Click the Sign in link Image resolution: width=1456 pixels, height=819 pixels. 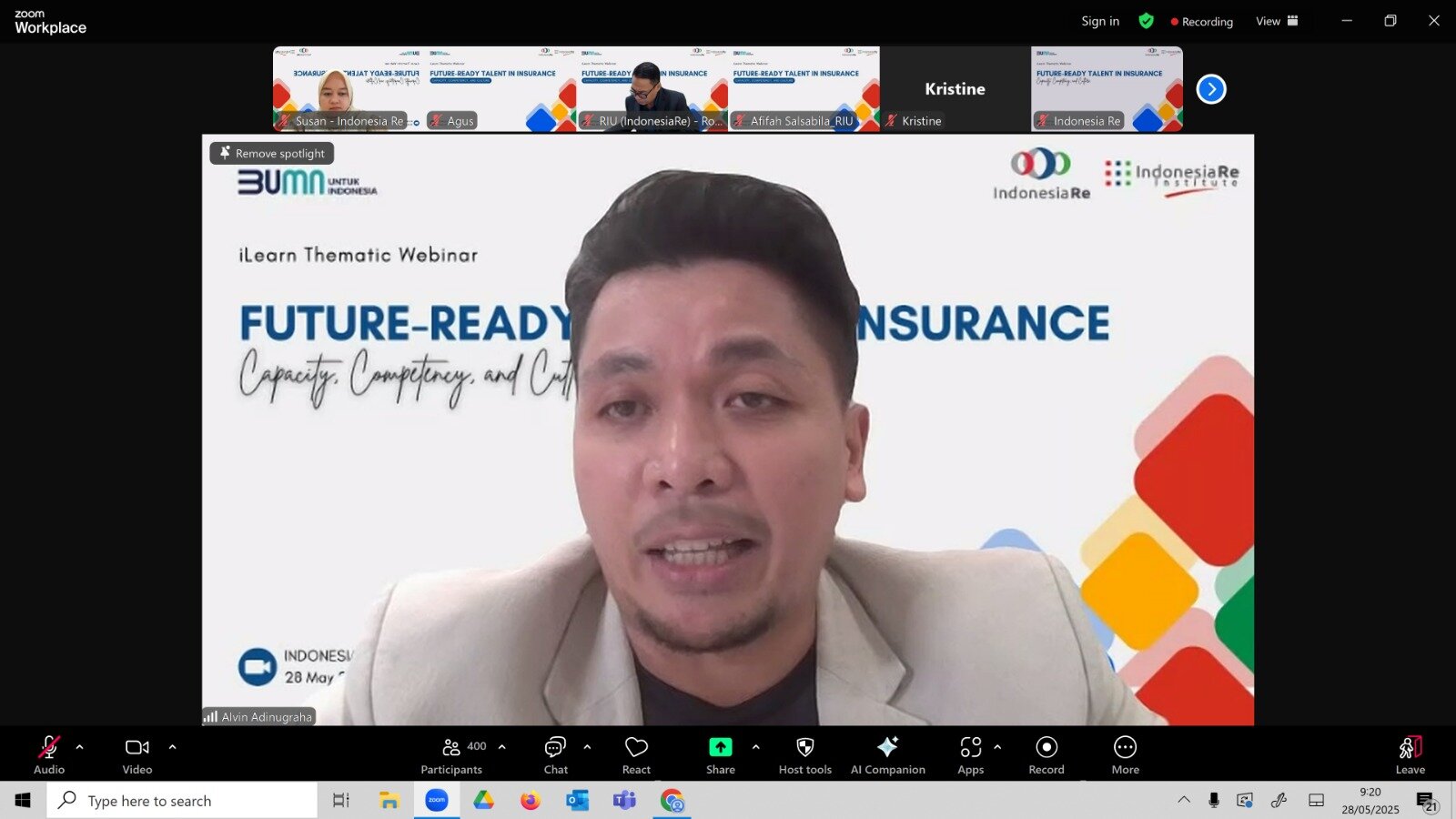coord(1100,21)
